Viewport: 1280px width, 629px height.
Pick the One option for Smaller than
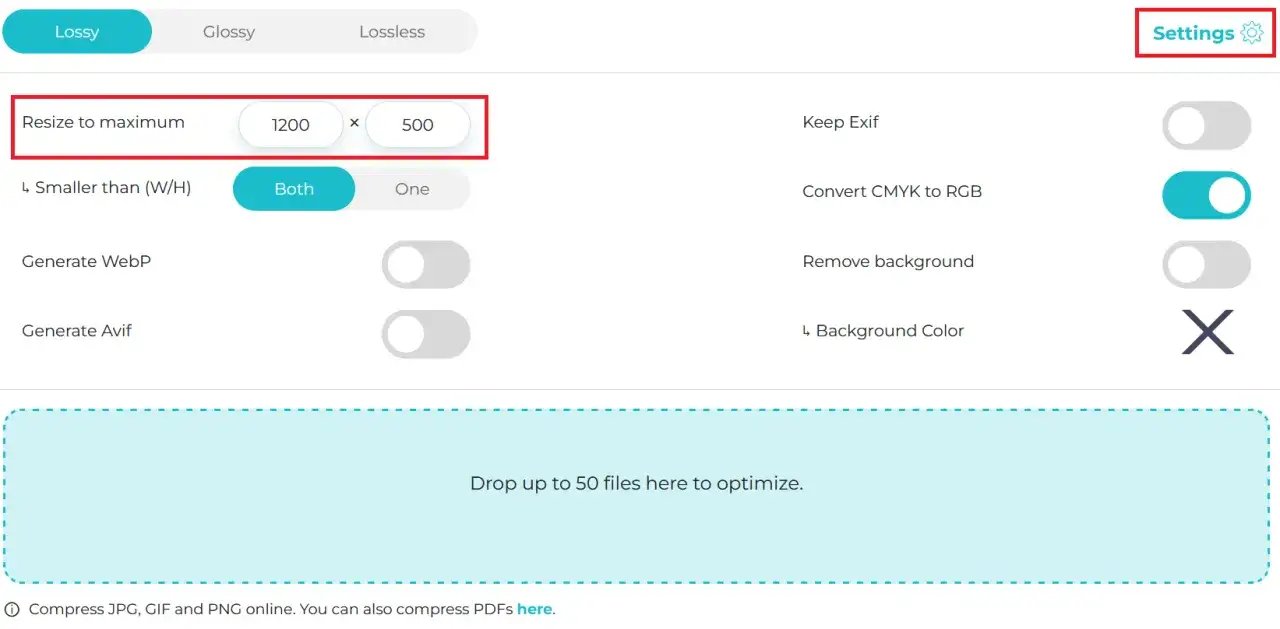tap(412, 189)
